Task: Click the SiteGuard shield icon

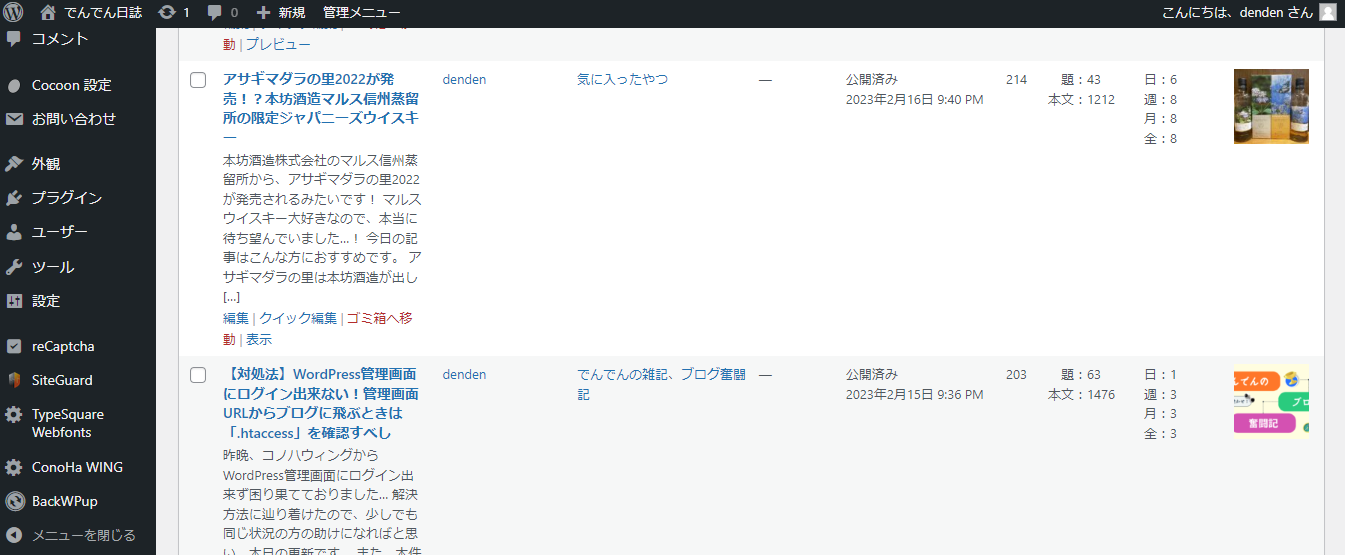Action: [x=14, y=380]
